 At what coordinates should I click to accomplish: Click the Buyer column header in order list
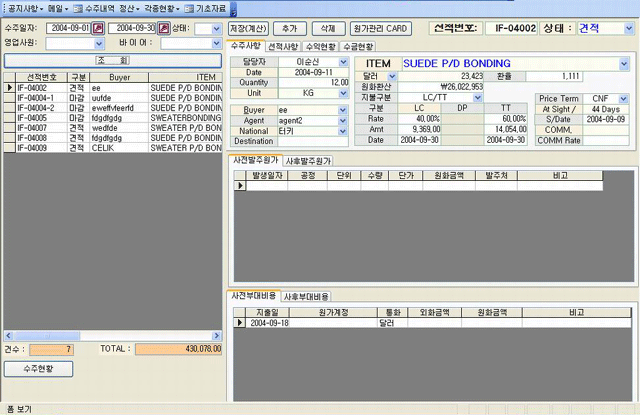(x=119, y=78)
